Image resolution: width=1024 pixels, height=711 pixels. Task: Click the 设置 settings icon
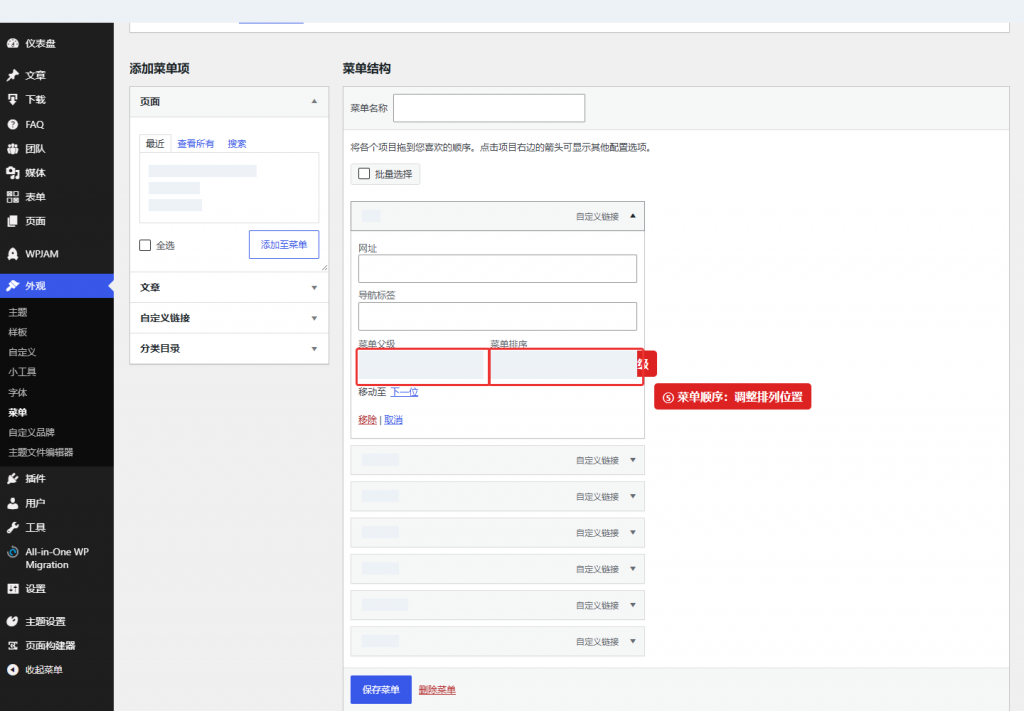(x=12, y=588)
